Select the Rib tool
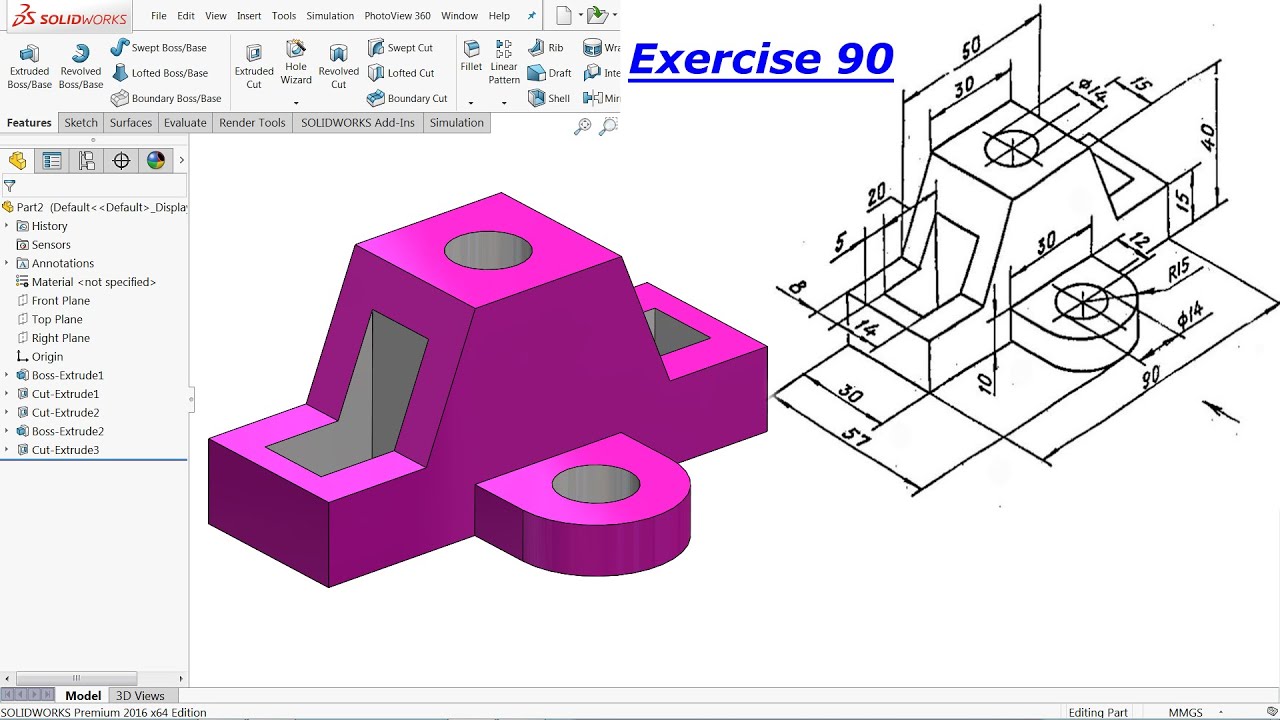 546,47
